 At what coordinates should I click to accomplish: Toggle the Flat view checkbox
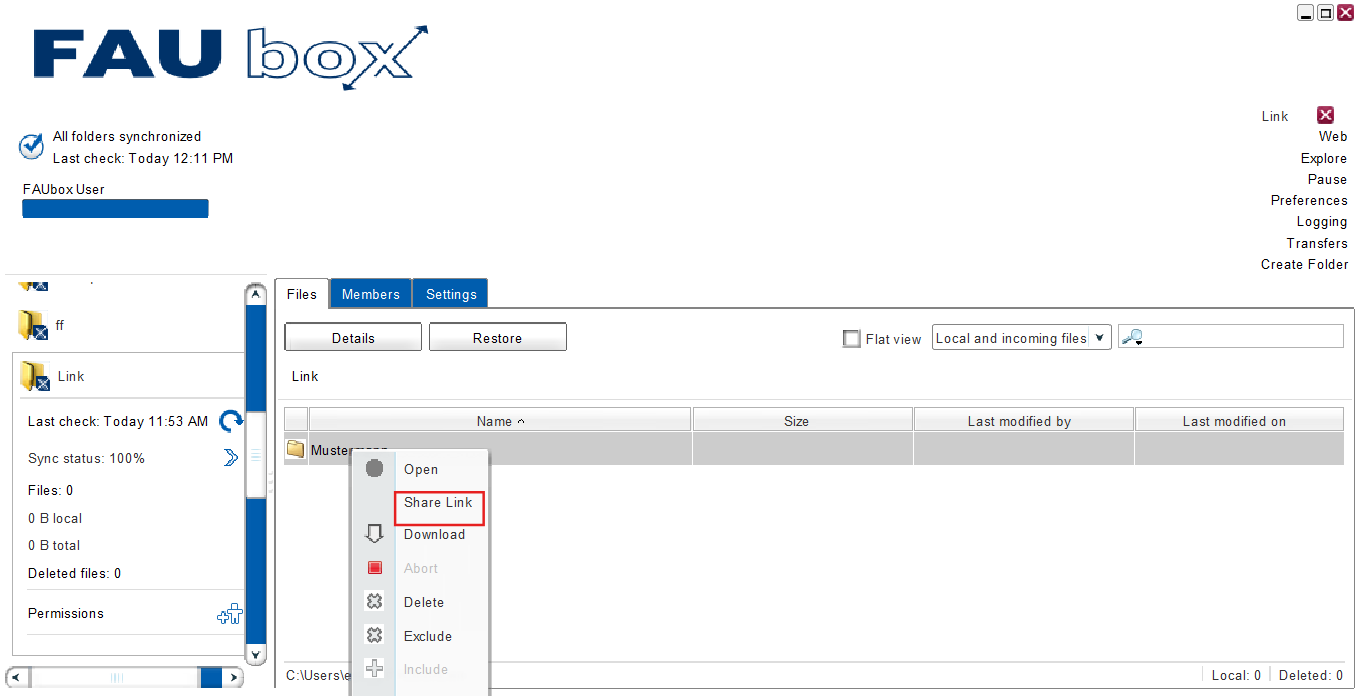[851, 339]
